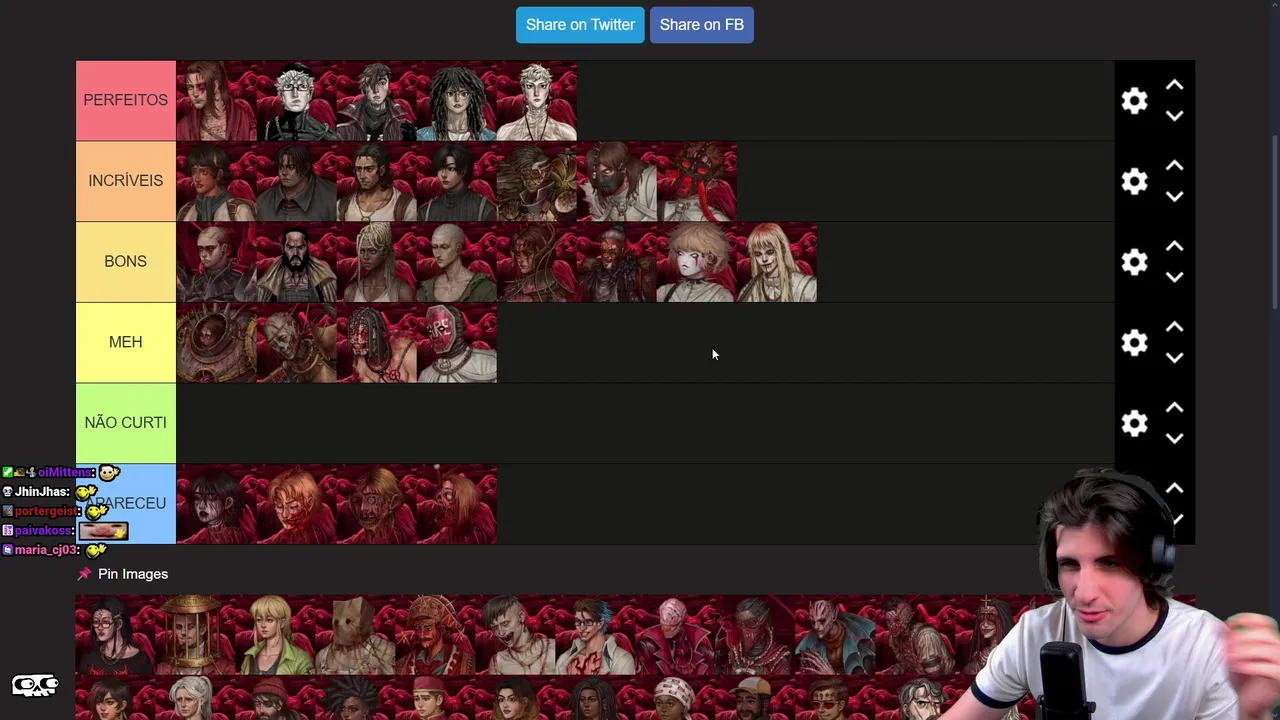Viewport: 1280px width, 720px height.
Task: Select dreadlocked character with round glasses in PERFEITOS
Action: coord(456,101)
